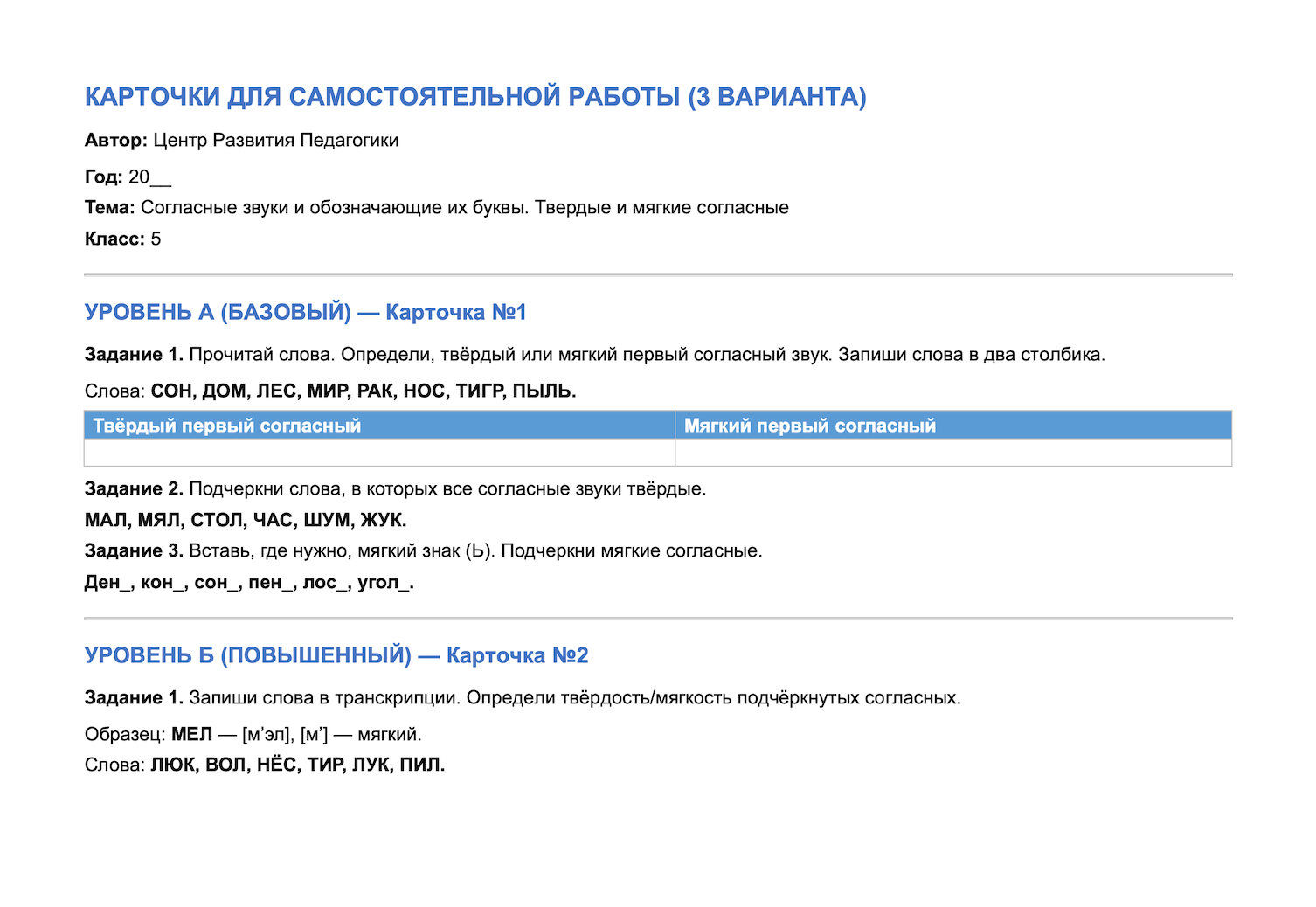The height and width of the screenshot is (907, 1316).
Task: Click the main title КАРТОЧКИ ДЛЯ САМОСТОЯТЕЛЬНОЙ РАБОТЫ
Action: [475, 96]
